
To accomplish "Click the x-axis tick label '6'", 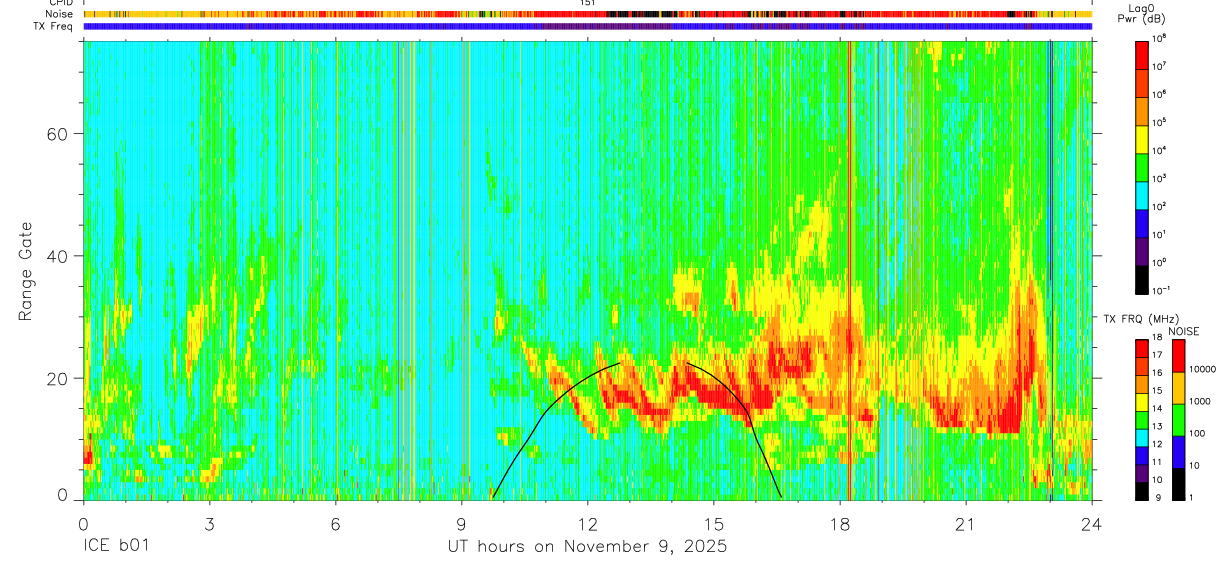I will pos(335,525).
